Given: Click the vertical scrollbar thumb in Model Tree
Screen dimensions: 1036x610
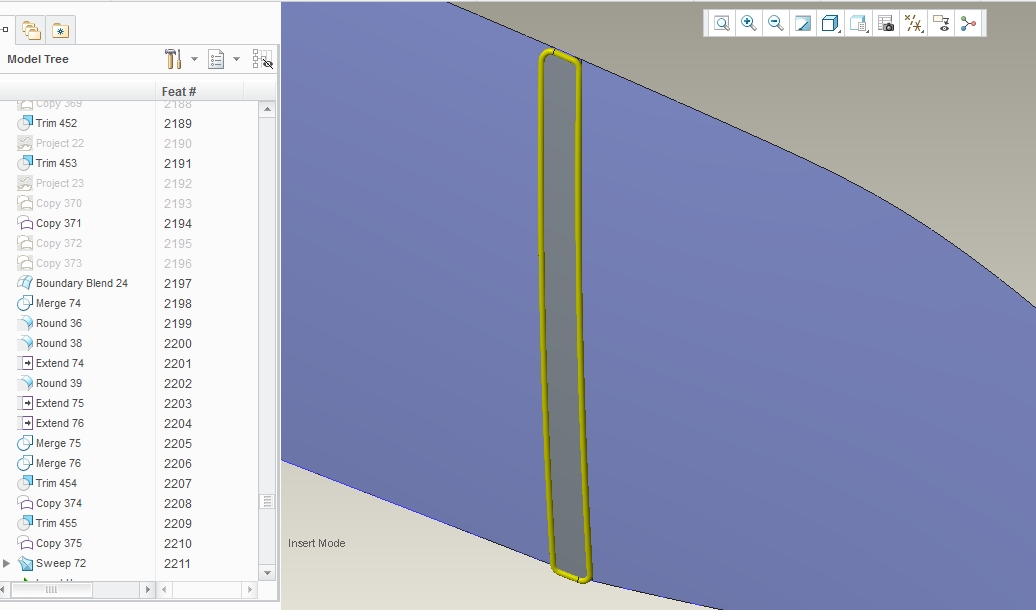Looking at the screenshot, I should point(267,502).
